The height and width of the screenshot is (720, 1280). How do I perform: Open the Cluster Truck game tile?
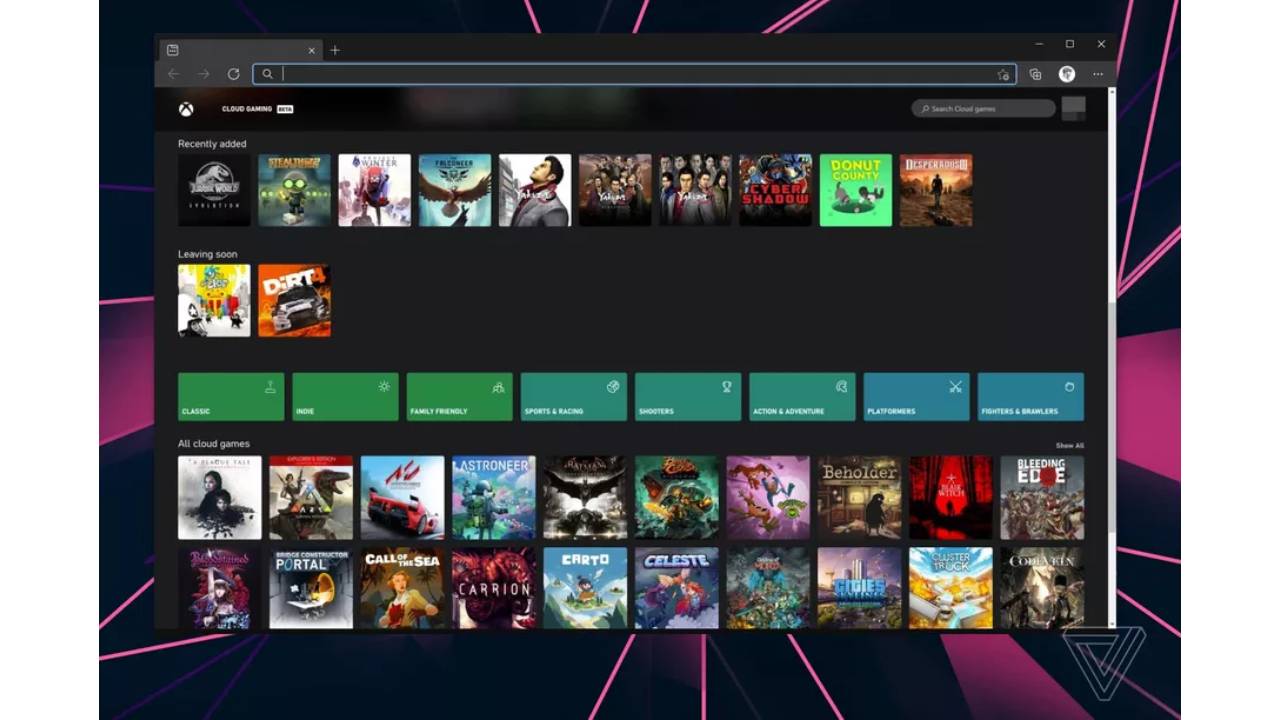951,588
